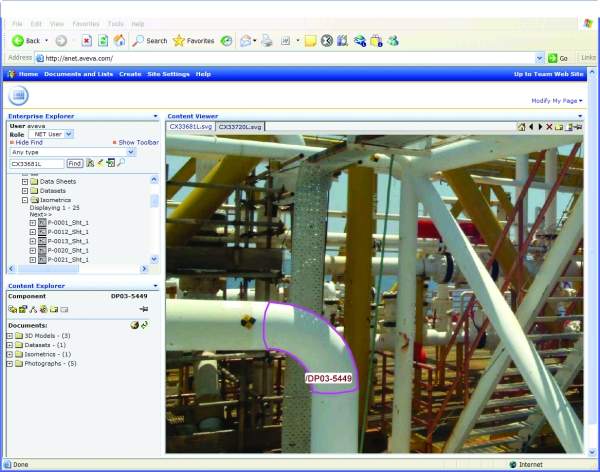
Task: Expand the Photographs - (5) folder
Action: pos(10,363)
